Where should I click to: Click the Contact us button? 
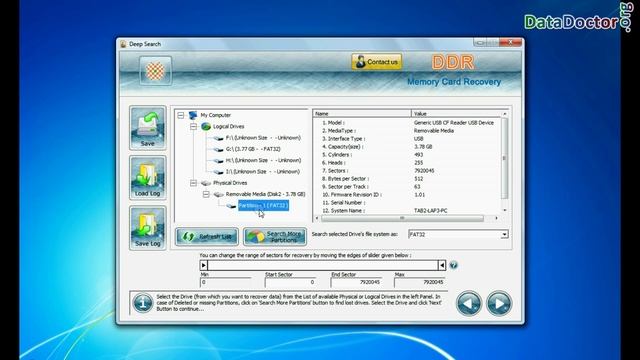pyautogui.click(x=377, y=62)
